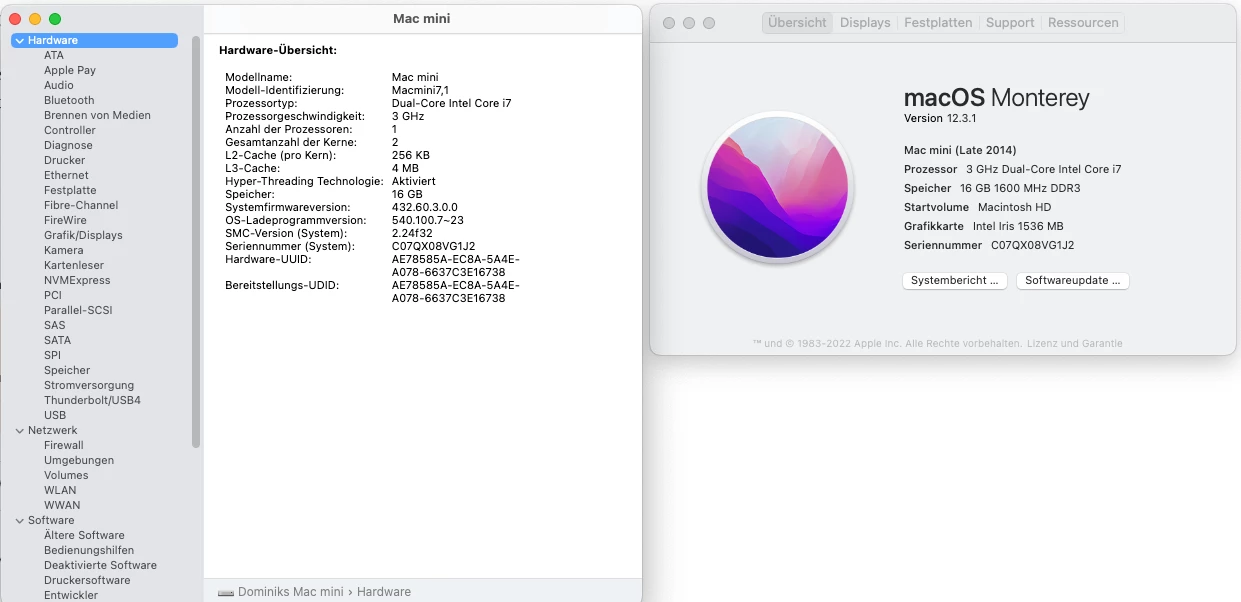
Task: Select Entwickler under Software
Action: (71, 595)
